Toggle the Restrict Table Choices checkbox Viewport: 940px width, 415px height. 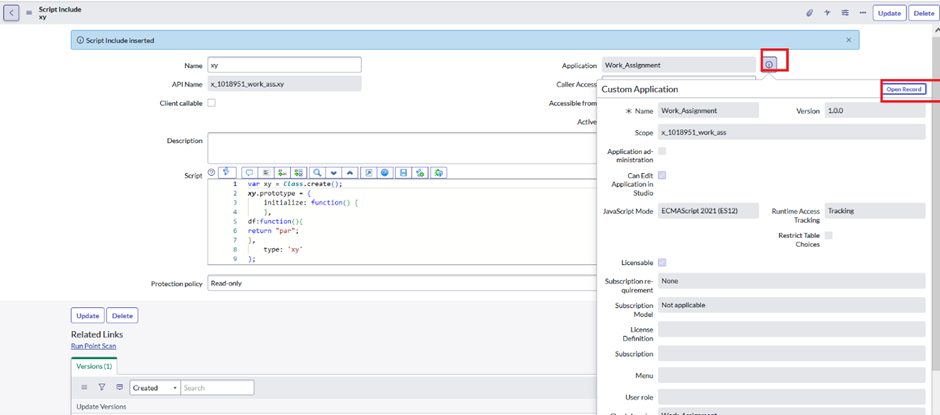pos(828,236)
